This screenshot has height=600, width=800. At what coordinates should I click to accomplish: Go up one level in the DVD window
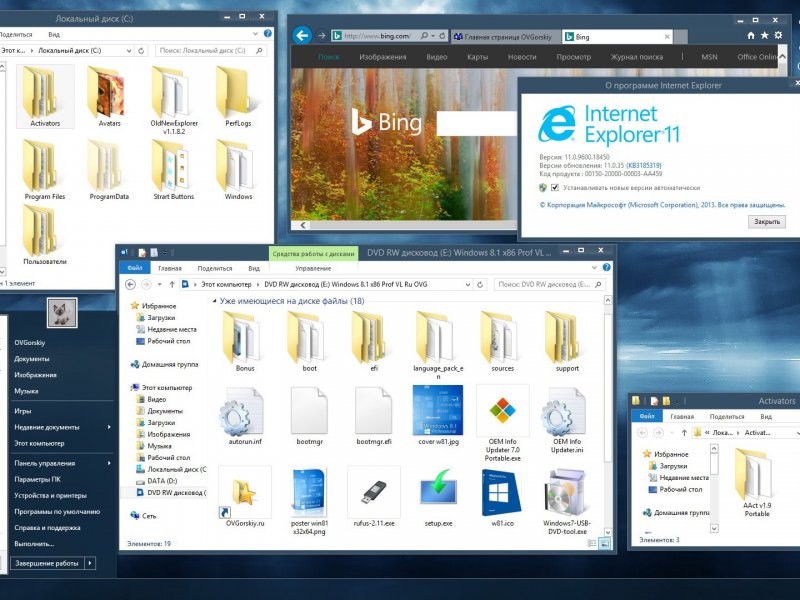(x=172, y=285)
